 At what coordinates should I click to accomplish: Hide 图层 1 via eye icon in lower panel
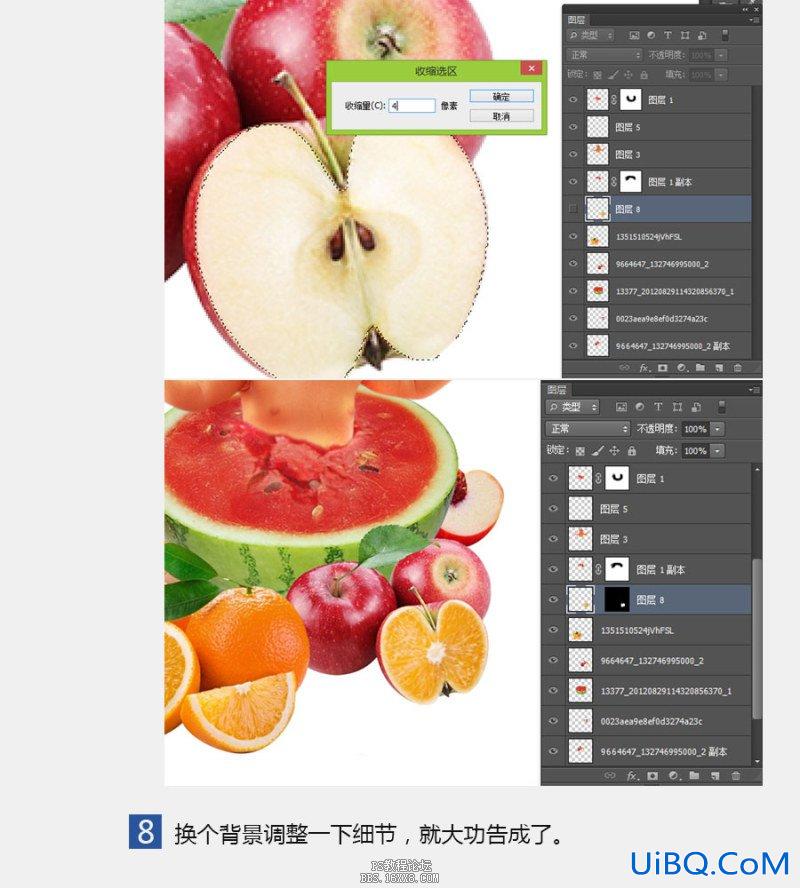553,479
